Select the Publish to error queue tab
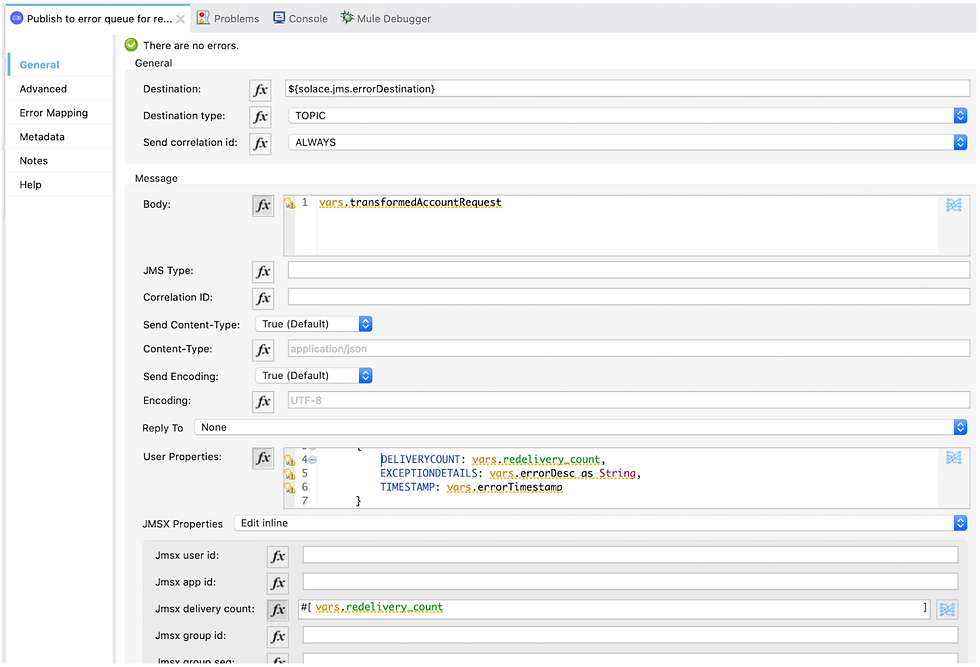The image size is (980, 667). (98, 19)
